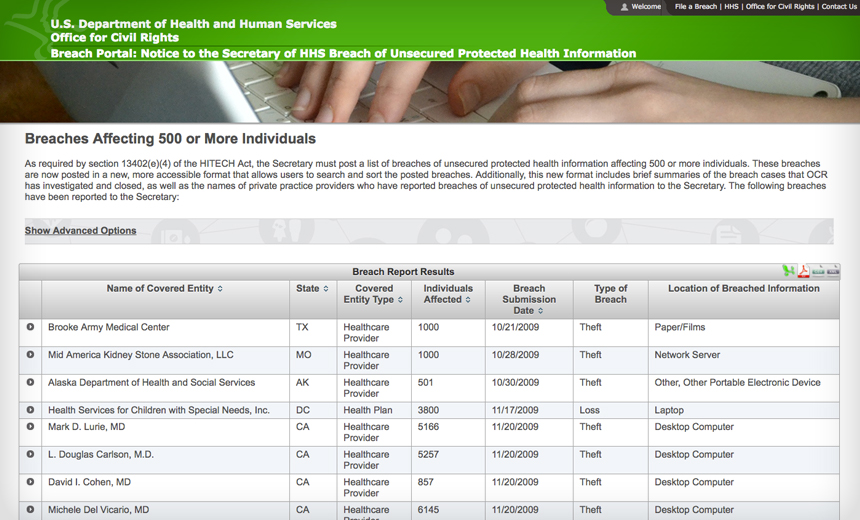The image size is (860, 520).
Task: Export breach results as CSV
Action: click(x=818, y=270)
